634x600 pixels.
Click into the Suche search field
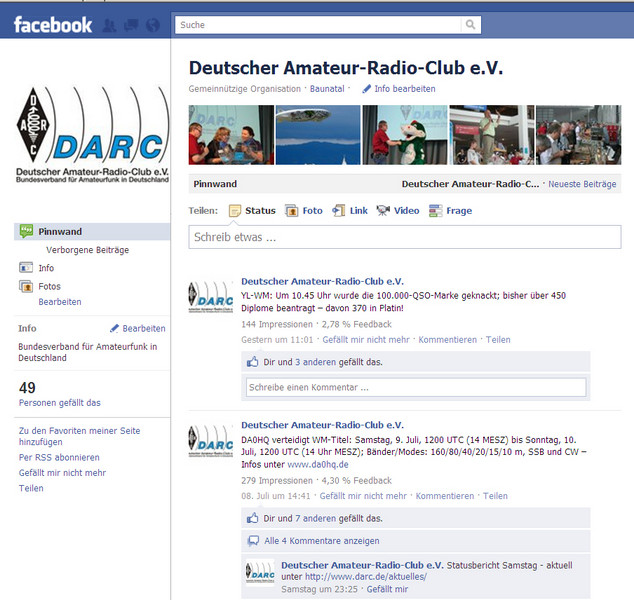tap(318, 25)
